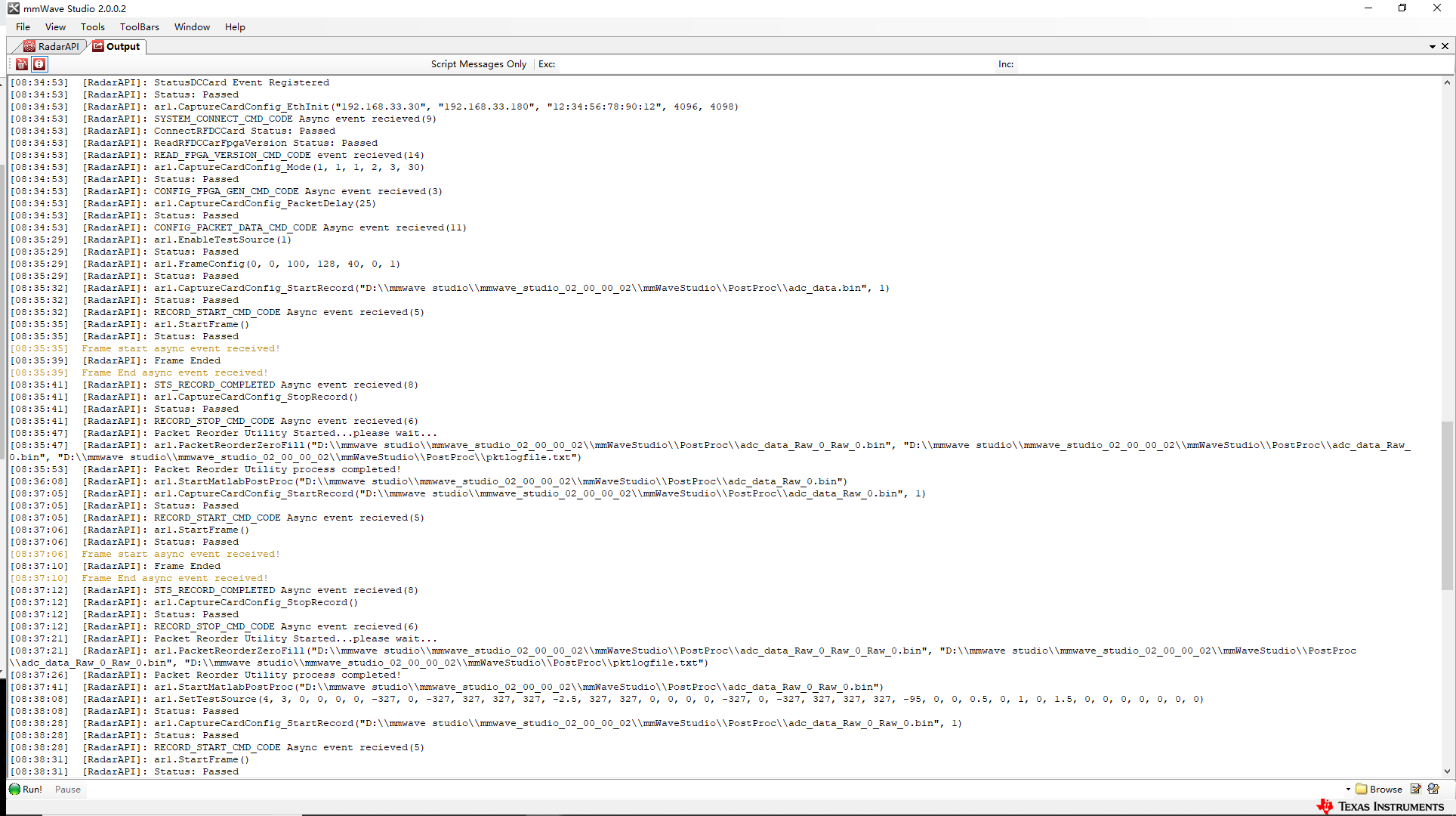Image resolution: width=1456 pixels, height=816 pixels.
Task: Click the script path input field in the bottom bar
Action: [716, 790]
